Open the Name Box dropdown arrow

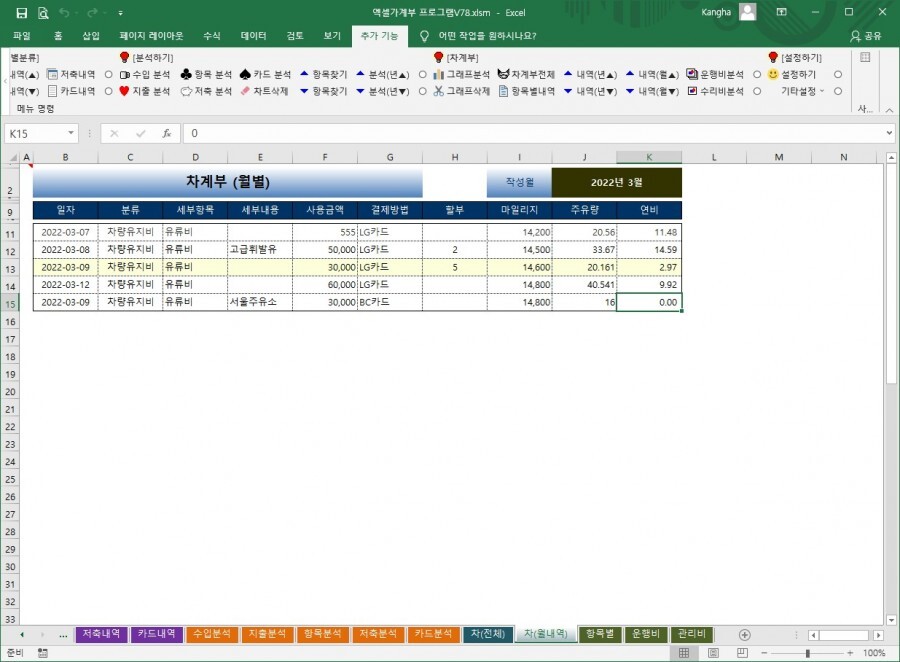point(71,133)
